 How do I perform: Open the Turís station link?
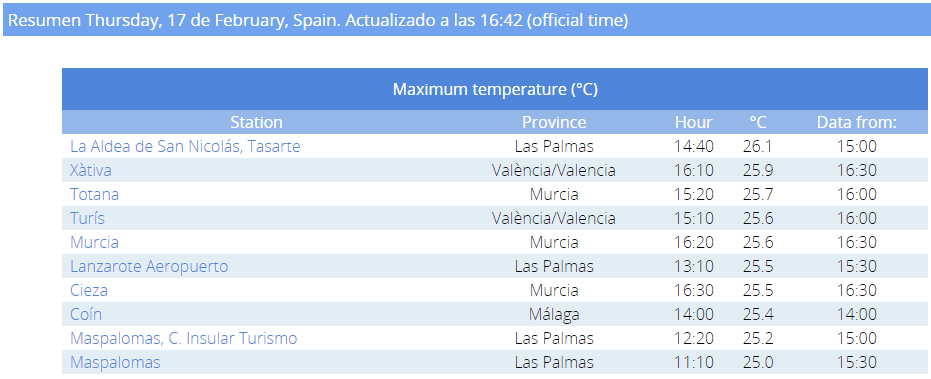pos(87,218)
